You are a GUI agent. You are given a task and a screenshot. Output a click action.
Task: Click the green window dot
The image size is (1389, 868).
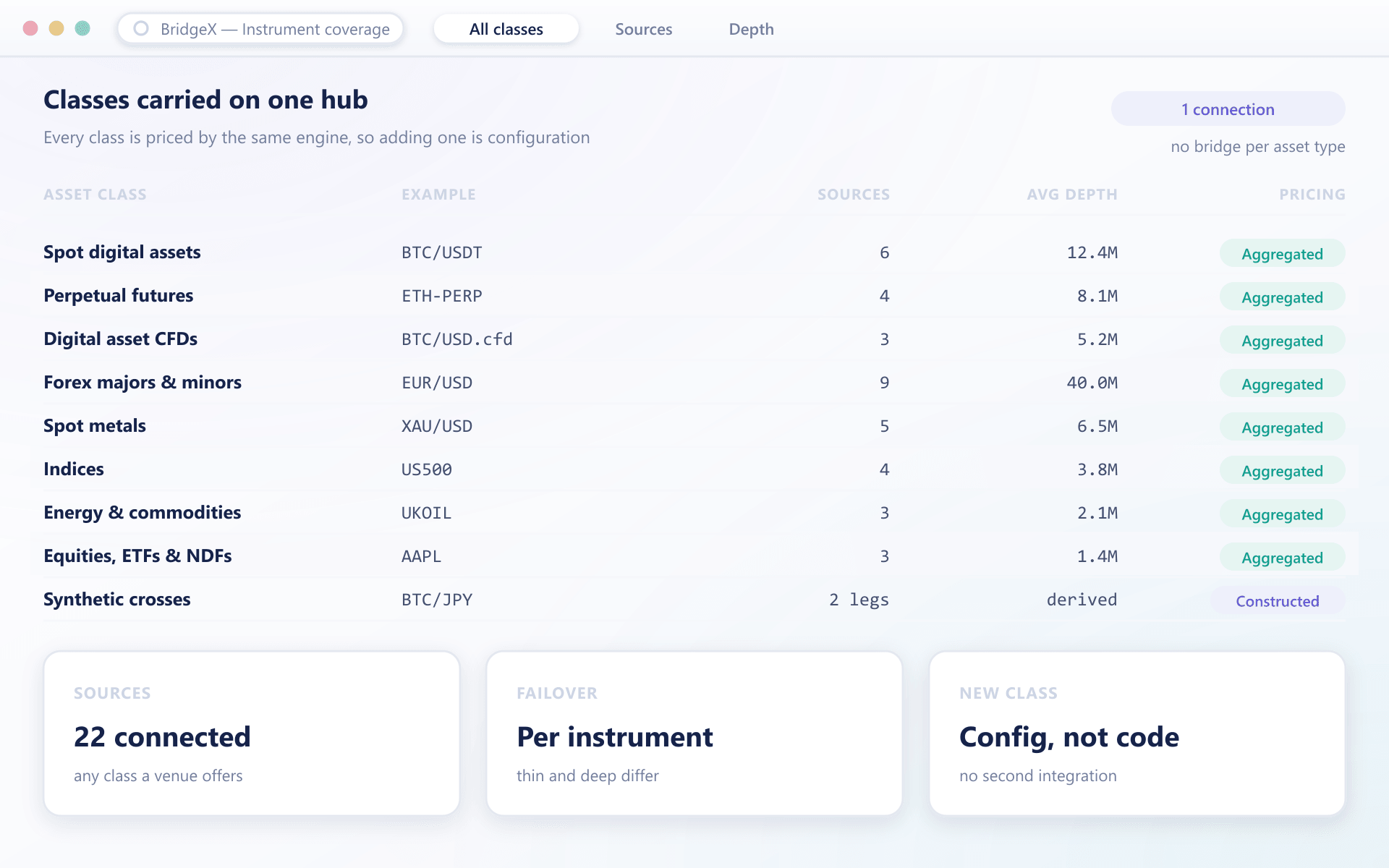(x=82, y=28)
